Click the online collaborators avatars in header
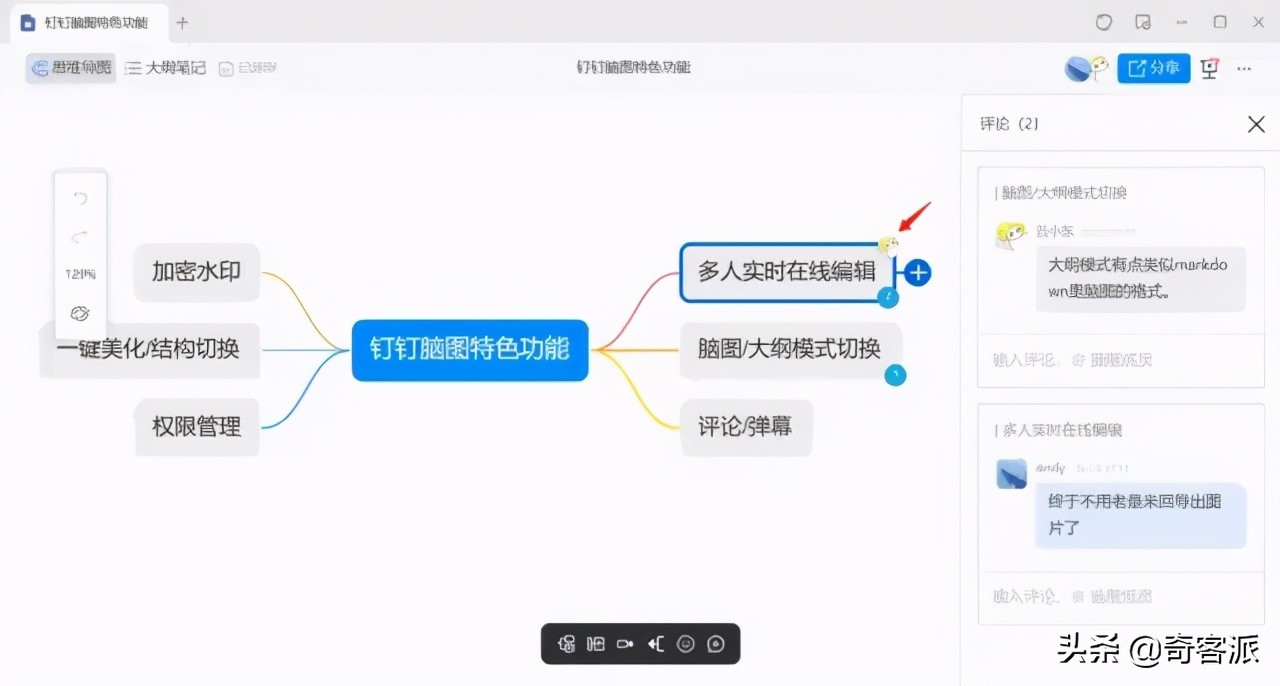Image resolution: width=1280 pixels, height=686 pixels. pyautogui.click(x=1087, y=68)
